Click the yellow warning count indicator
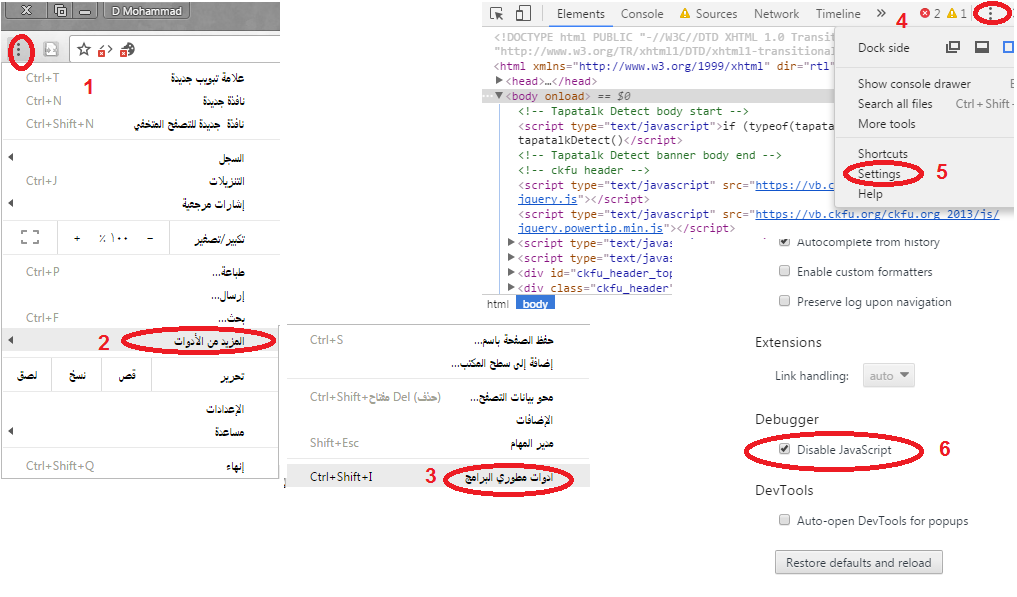Screen dimensions: 1017x597 point(957,14)
